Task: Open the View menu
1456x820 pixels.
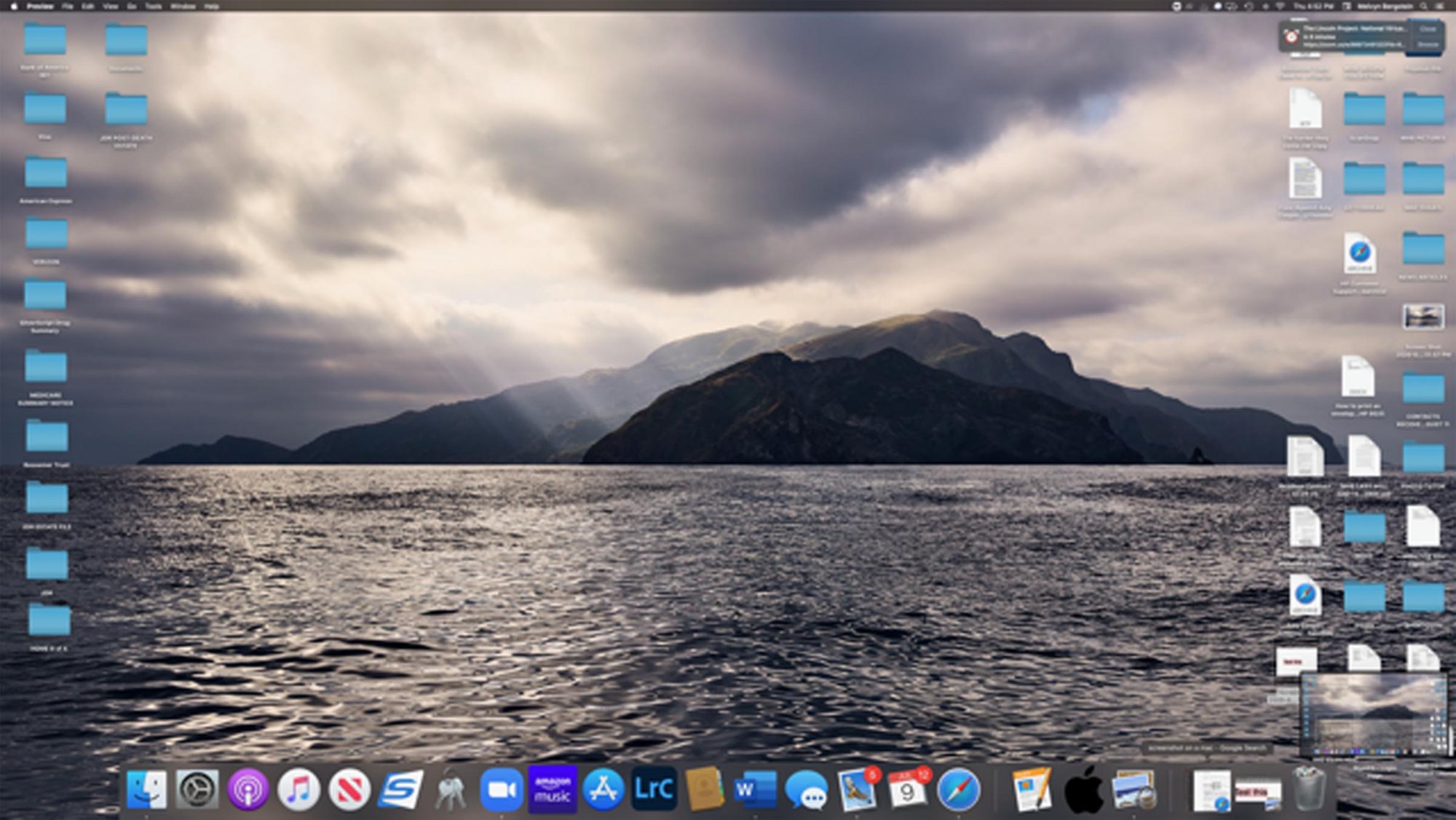Action: 111,6
